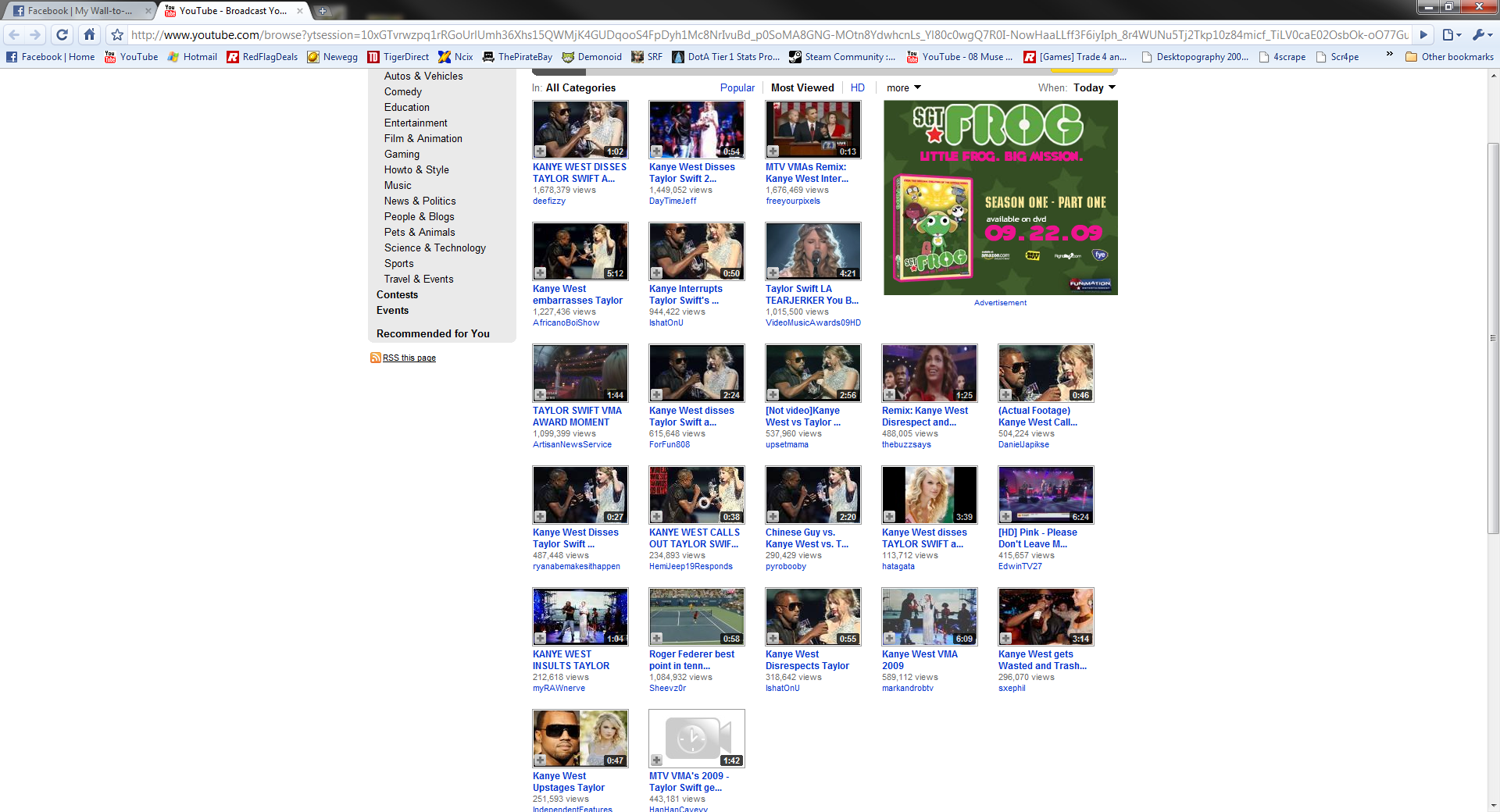
Task: Open Recommended for You link
Action: (433, 333)
